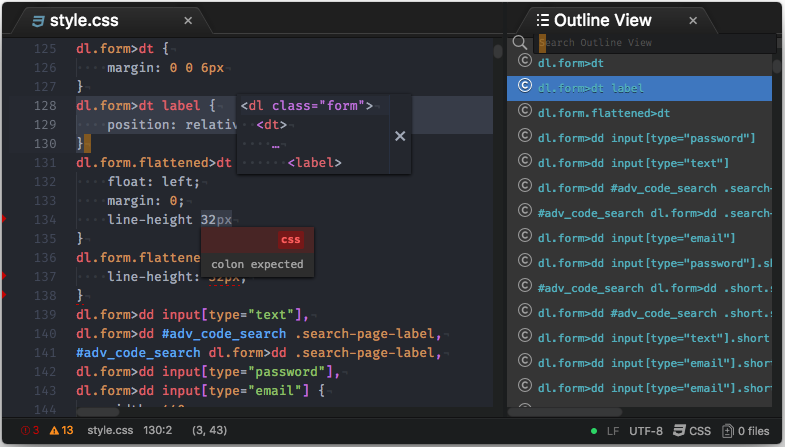Close the Outline View panel
This screenshot has width=785, height=447.
coord(693,21)
